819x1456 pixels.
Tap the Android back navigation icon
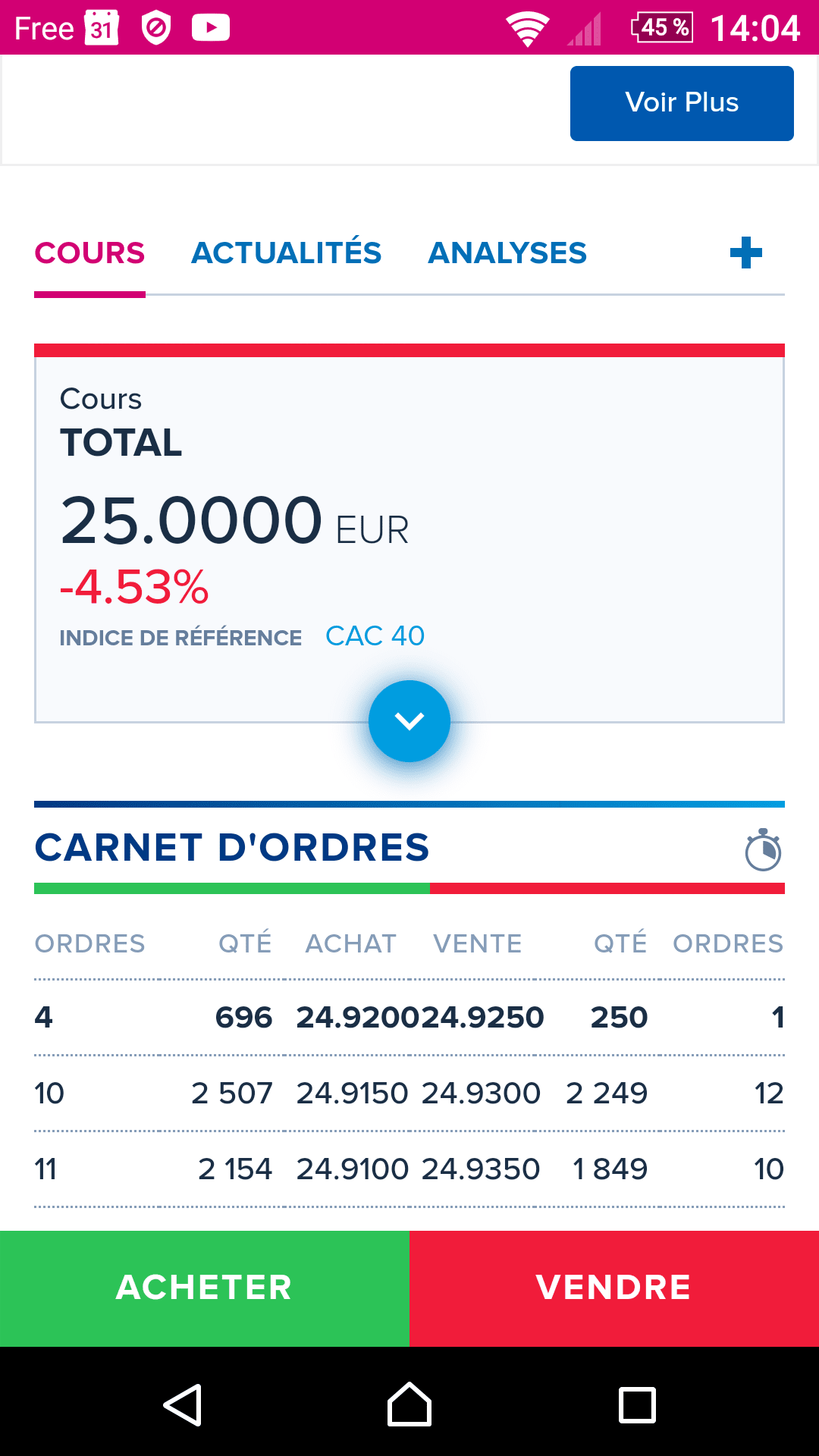pyautogui.click(x=183, y=1405)
